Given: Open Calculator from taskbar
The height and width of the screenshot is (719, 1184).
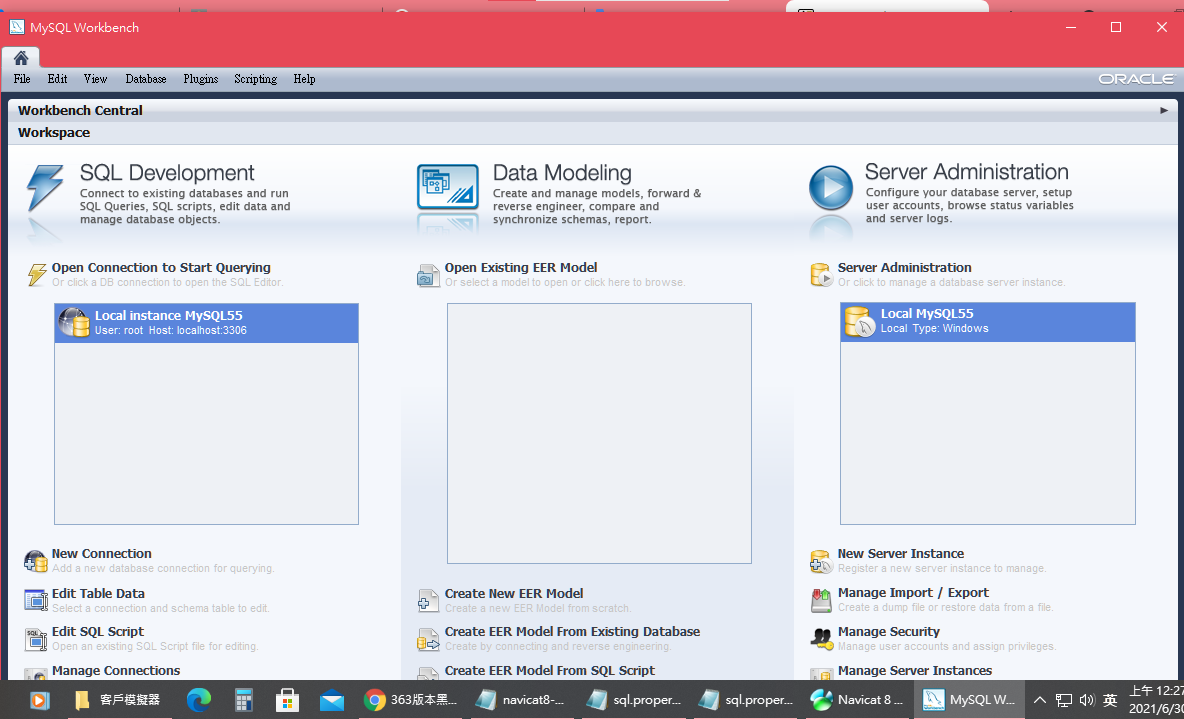Looking at the screenshot, I should [x=243, y=700].
